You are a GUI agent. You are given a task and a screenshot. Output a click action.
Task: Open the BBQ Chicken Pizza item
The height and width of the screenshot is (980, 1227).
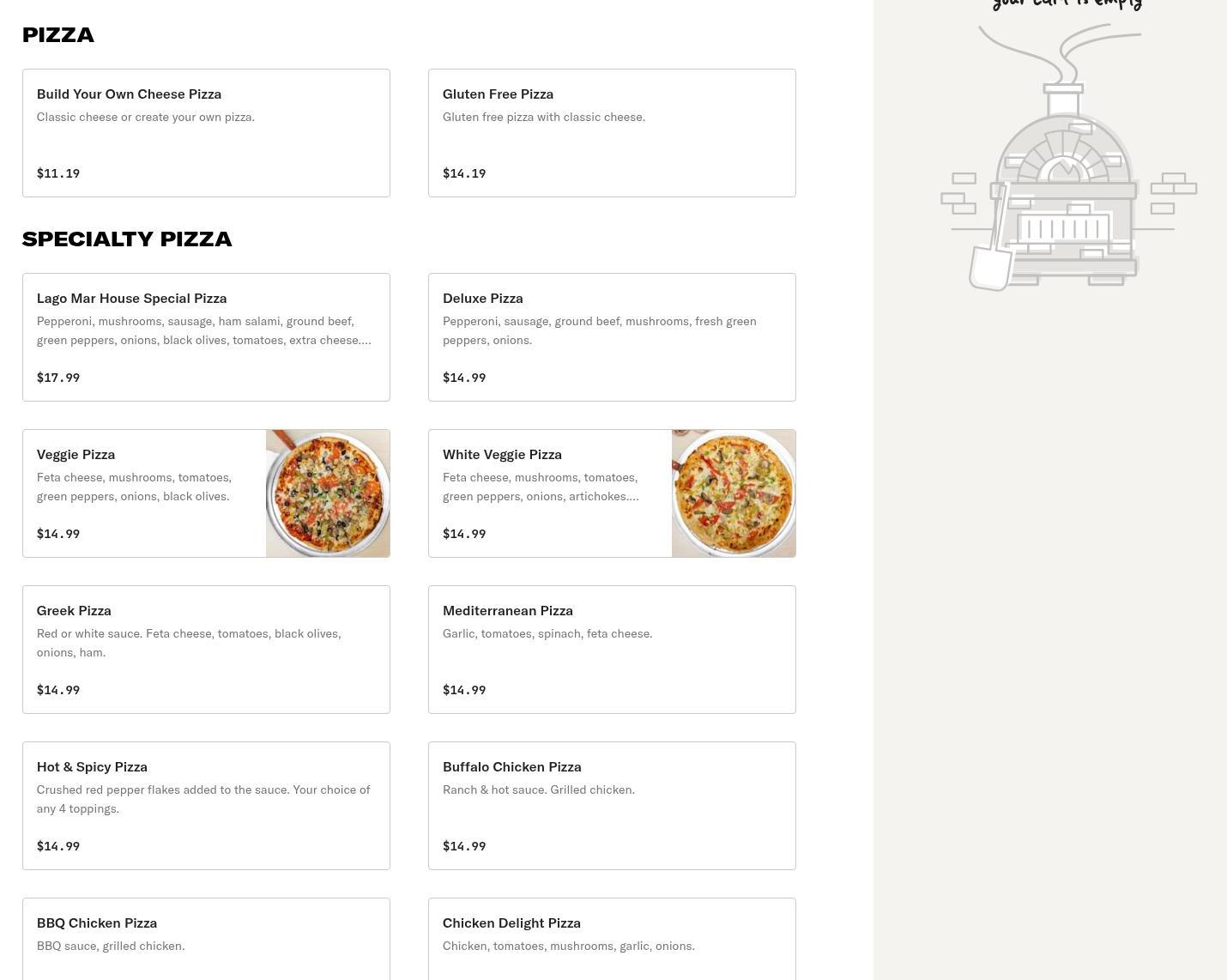pyautogui.click(x=206, y=939)
